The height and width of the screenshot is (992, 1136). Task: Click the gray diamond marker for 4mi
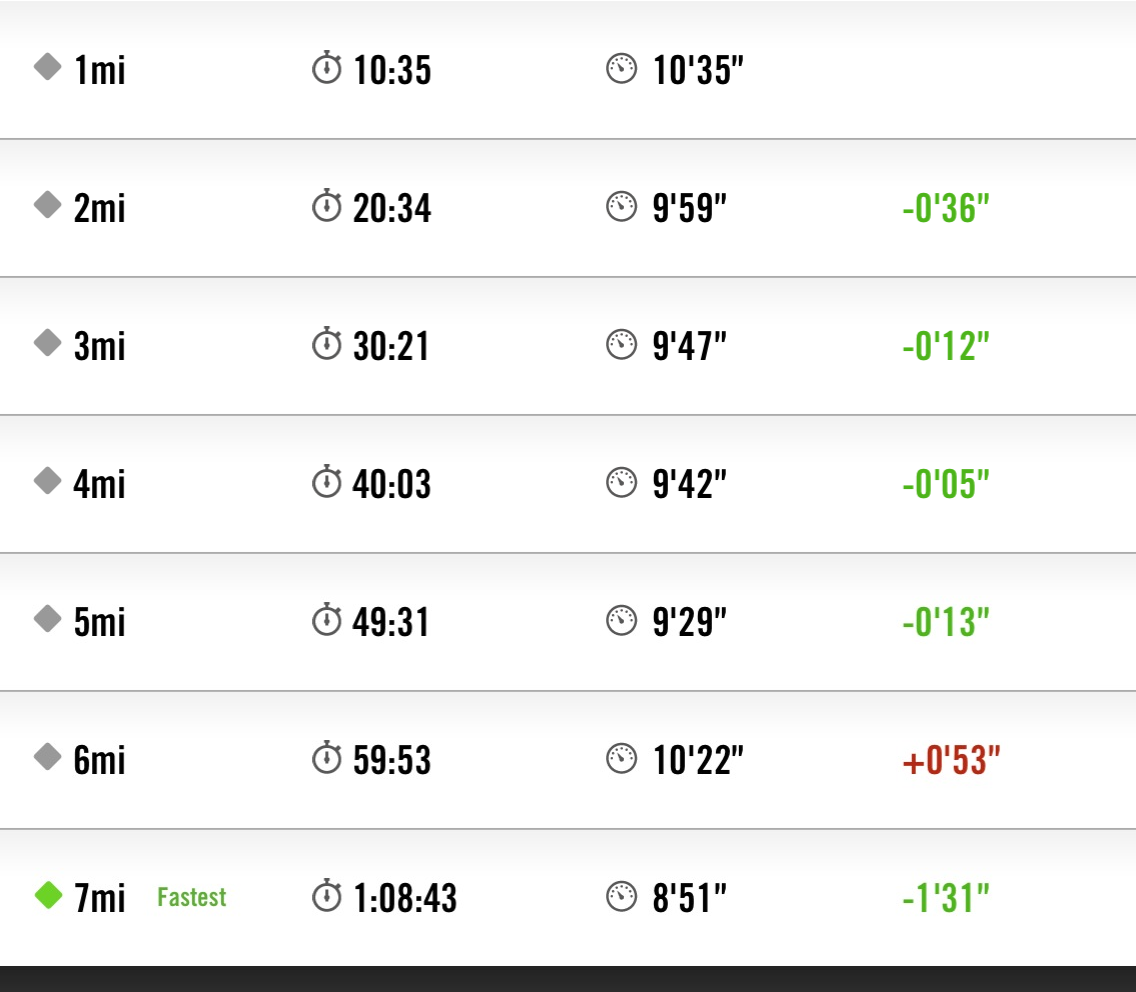(x=48, y=480)
